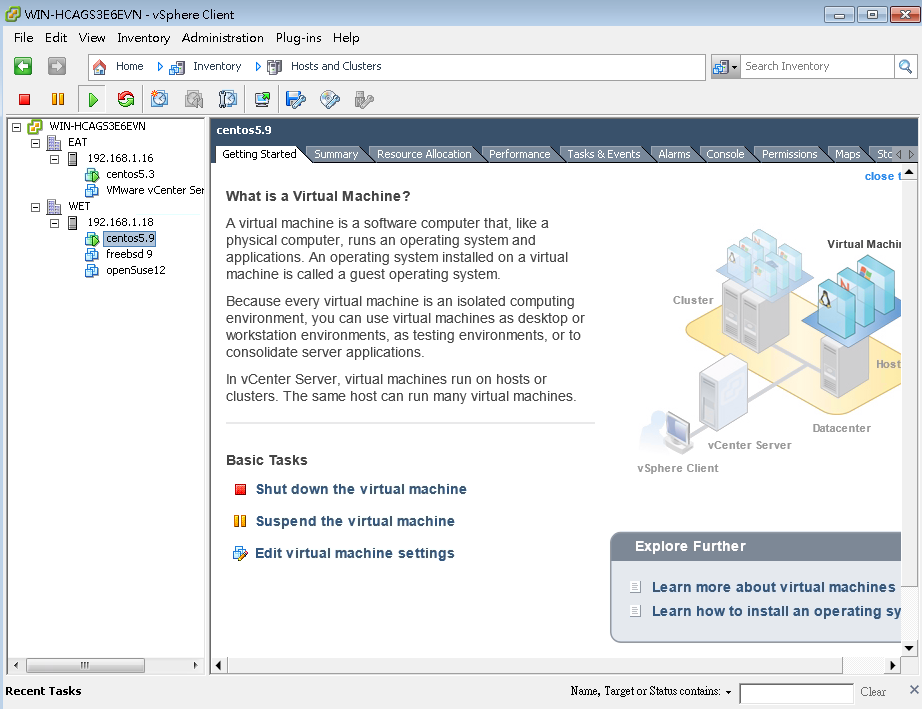Reset the VM using the toolbar icon
The width and height of the screenshot is (922, 709).
pyautogui.click(x=126, y=99)
